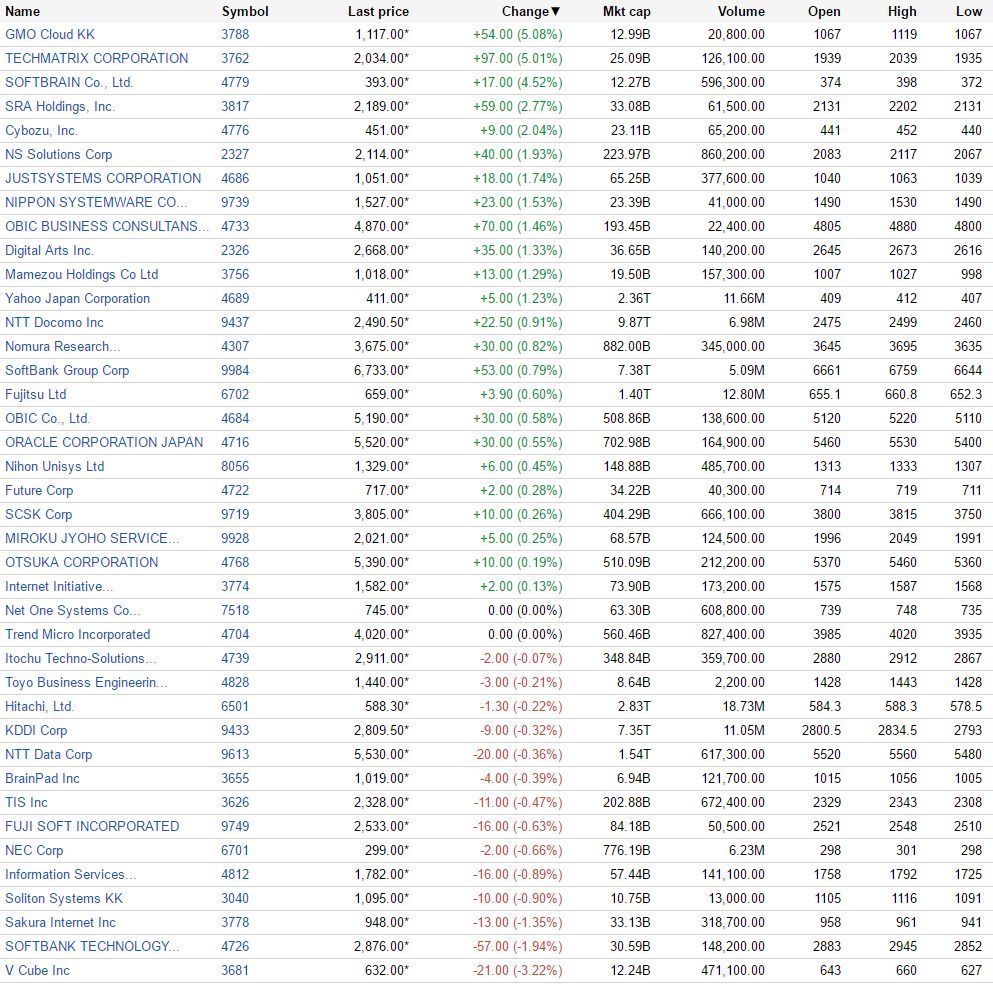Open NTT Docomo Inc link
Image resolution: width=993 pixels, height=984 pixels.
tap(54, 323)
